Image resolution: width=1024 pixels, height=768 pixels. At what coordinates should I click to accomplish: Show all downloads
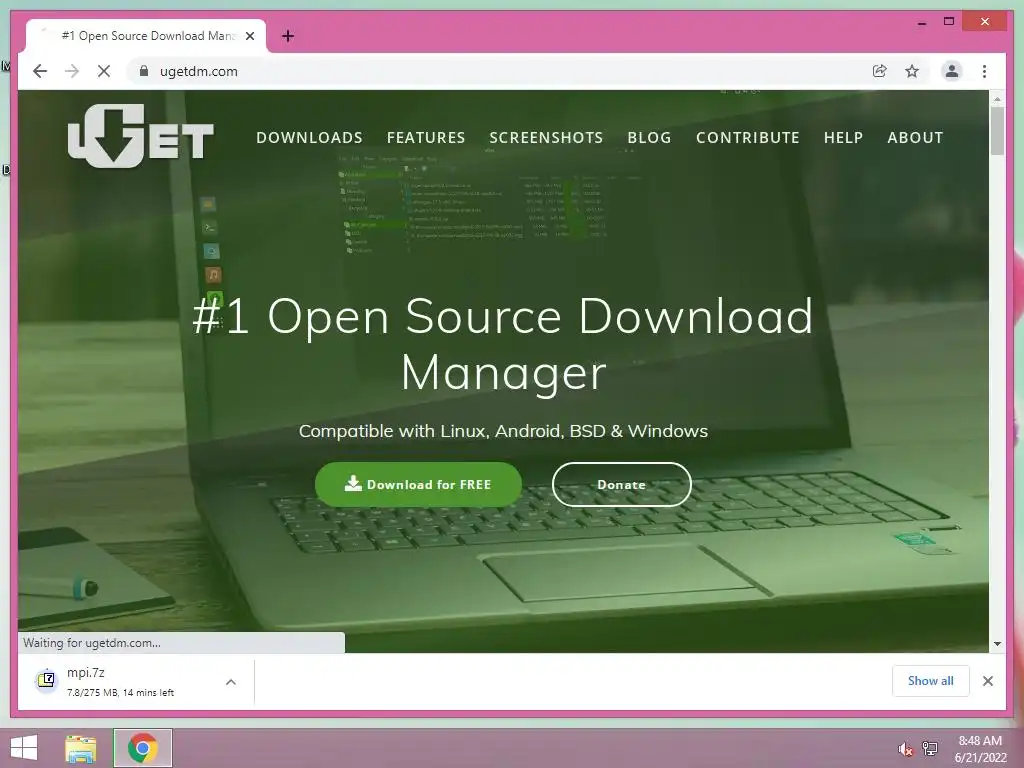pos(931,681)
